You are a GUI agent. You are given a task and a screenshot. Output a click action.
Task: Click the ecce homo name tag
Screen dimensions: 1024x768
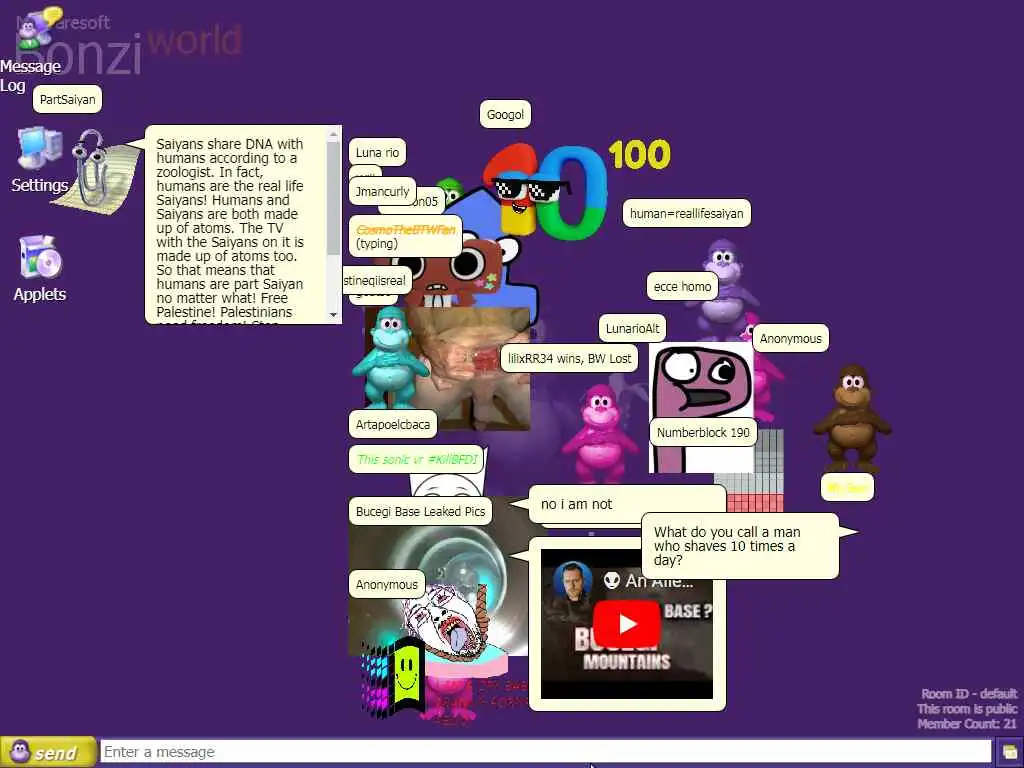[682, 287]
